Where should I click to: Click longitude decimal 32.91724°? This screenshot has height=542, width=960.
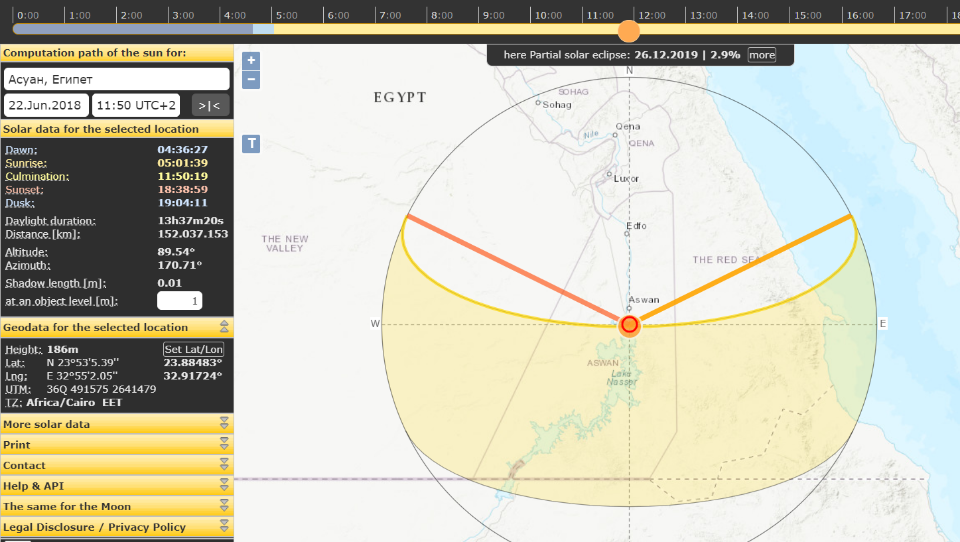pyautogui.click(x=192, y=376)
